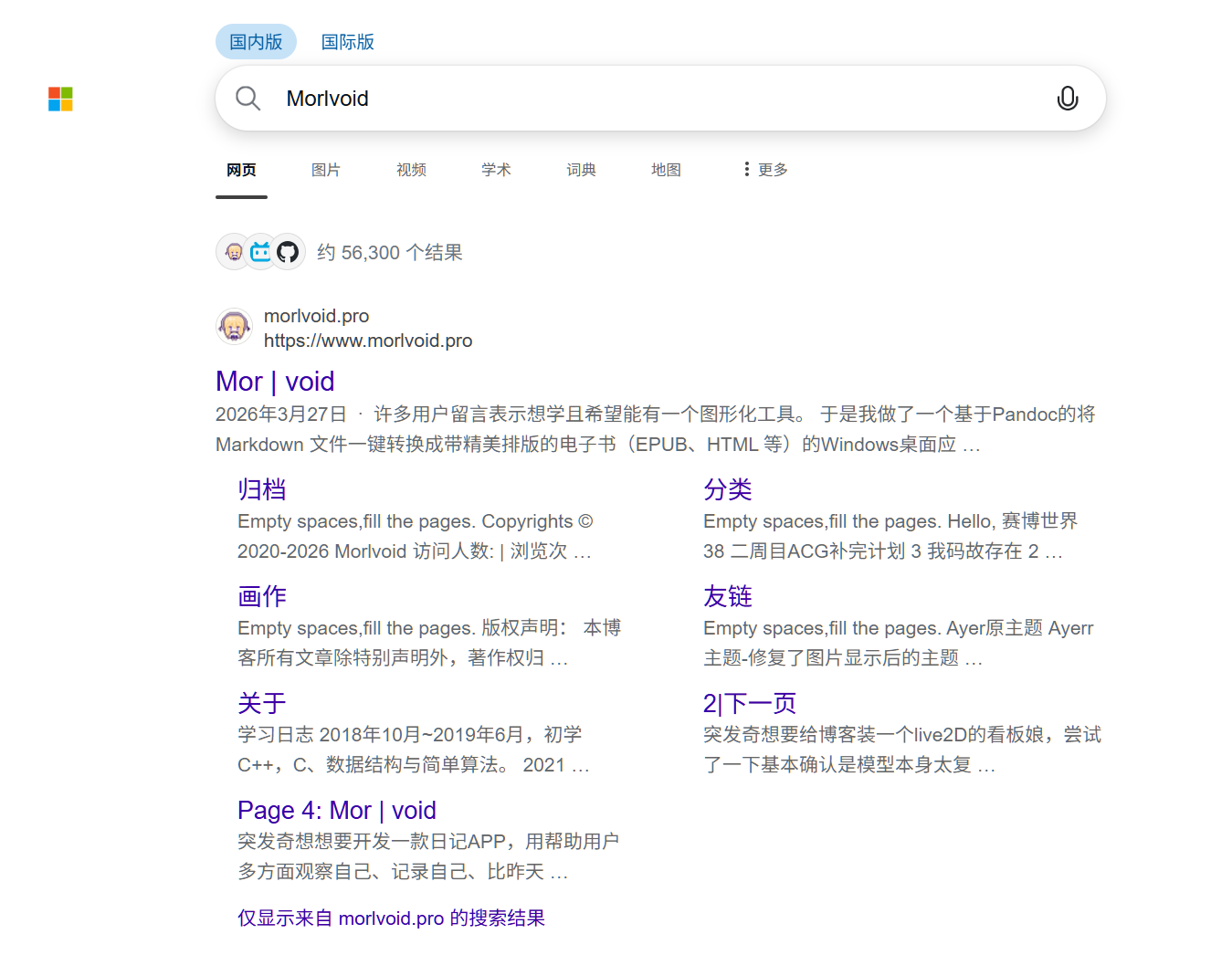Activate the microphone voice search icon
This screenshot has height=955, width=1232.
coord(1067,99)
